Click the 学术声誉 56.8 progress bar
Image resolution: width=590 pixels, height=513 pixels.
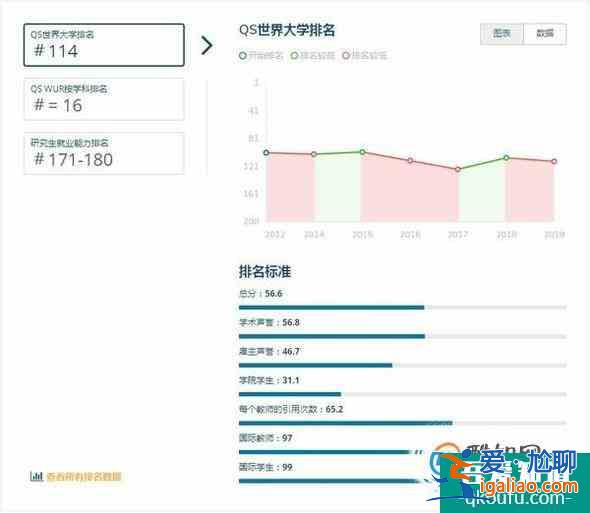[x=403, y=336]
